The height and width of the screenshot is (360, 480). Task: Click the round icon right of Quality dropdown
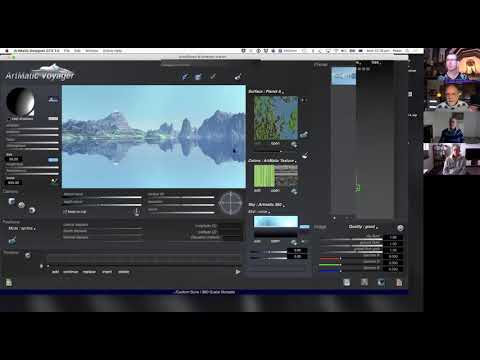[x=400, y=228]
